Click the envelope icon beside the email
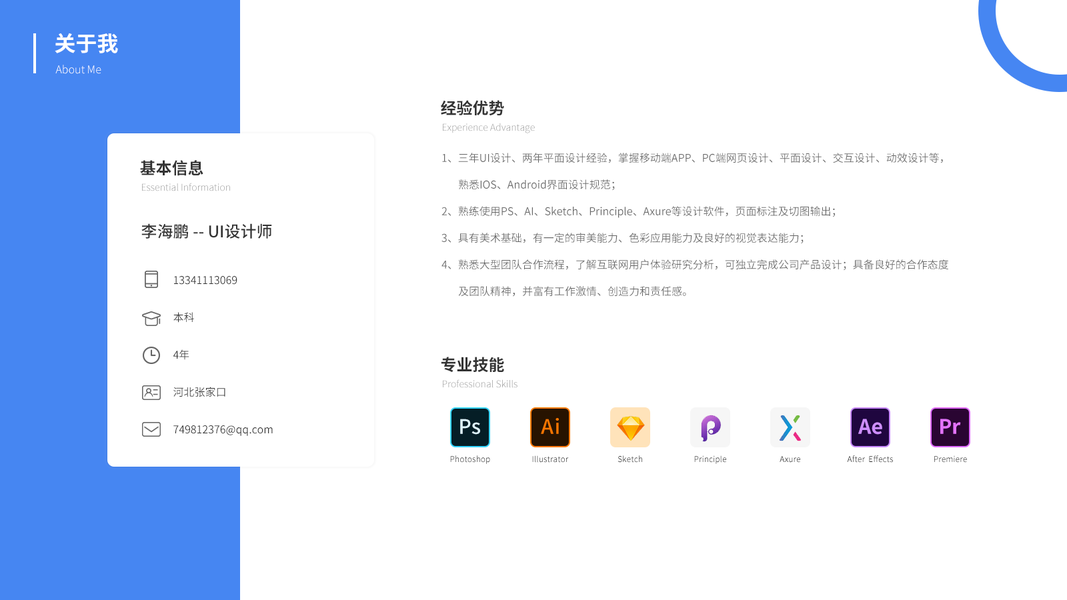 click(x=151, y=429)
